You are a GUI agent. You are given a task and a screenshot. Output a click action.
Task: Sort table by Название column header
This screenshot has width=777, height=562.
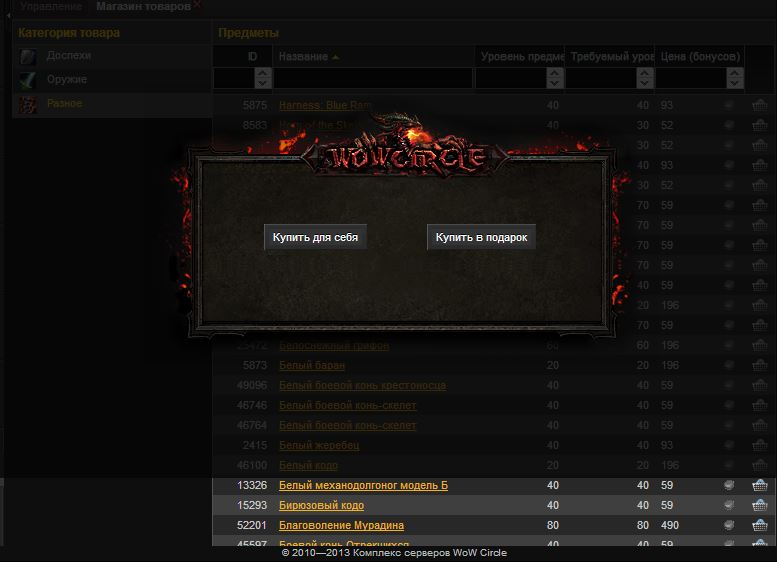click(374, 56)
